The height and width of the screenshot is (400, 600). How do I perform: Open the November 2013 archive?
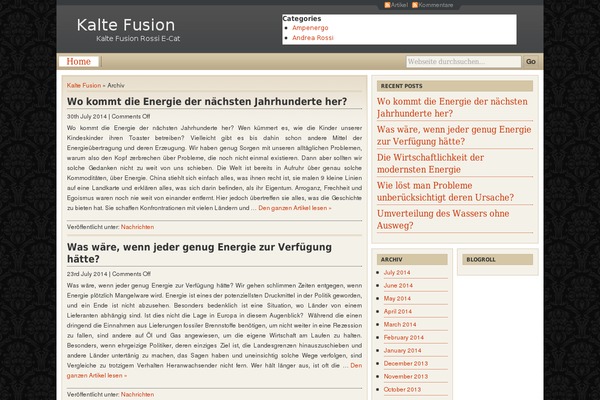point(406,377)
